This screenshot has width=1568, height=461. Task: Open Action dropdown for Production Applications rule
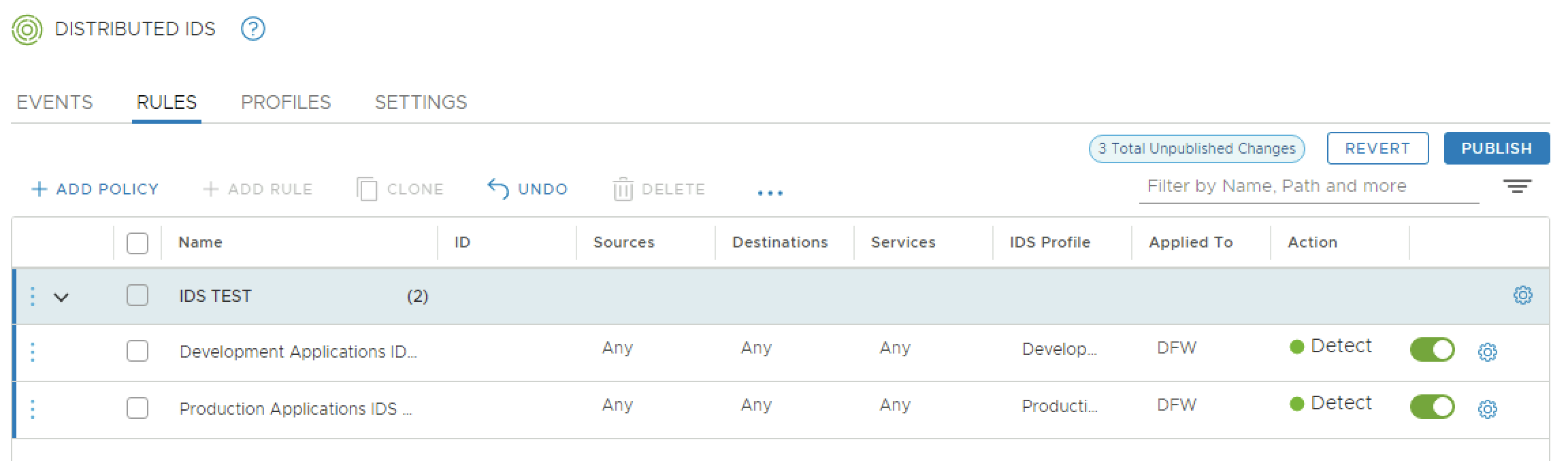[x=1330, y=403]
